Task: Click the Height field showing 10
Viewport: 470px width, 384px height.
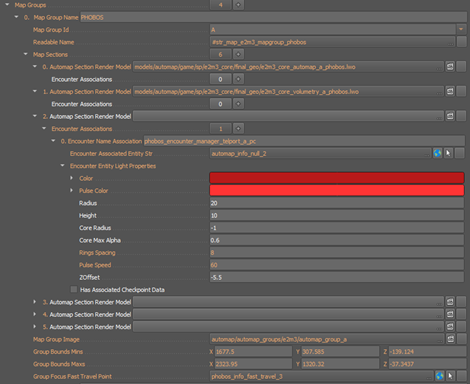Action: (x=337, y=215)
